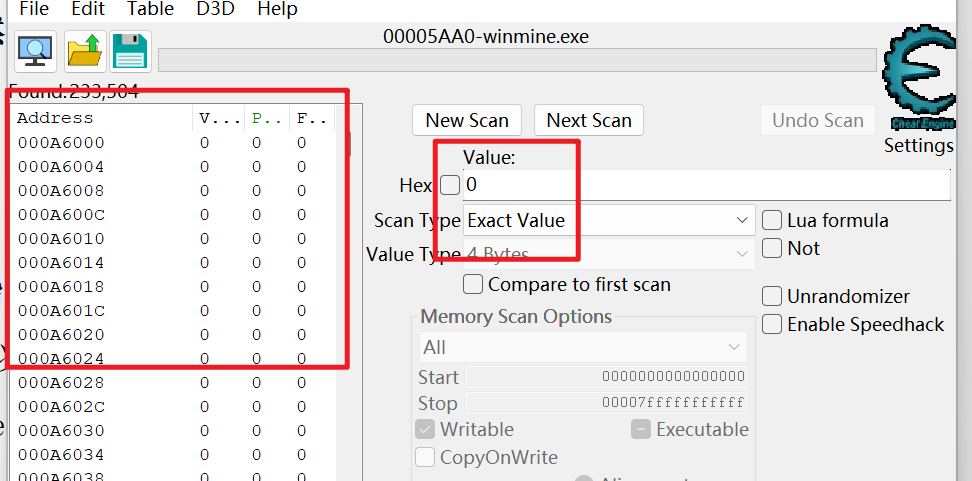Expand the Memory Scan Options All dropdown
972x481 pixels.
583,347
